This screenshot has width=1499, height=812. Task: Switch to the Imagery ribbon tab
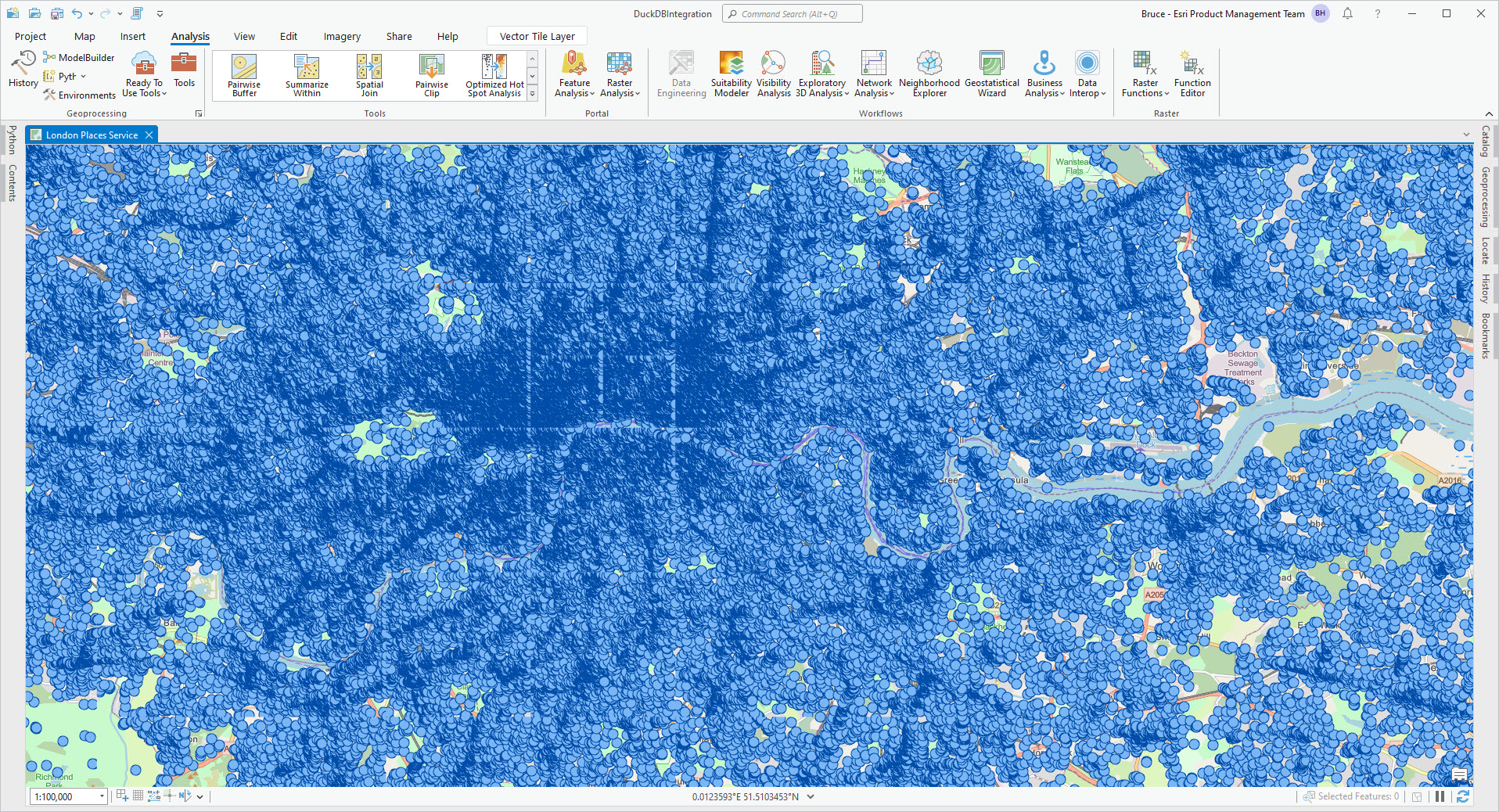point(341,36)
